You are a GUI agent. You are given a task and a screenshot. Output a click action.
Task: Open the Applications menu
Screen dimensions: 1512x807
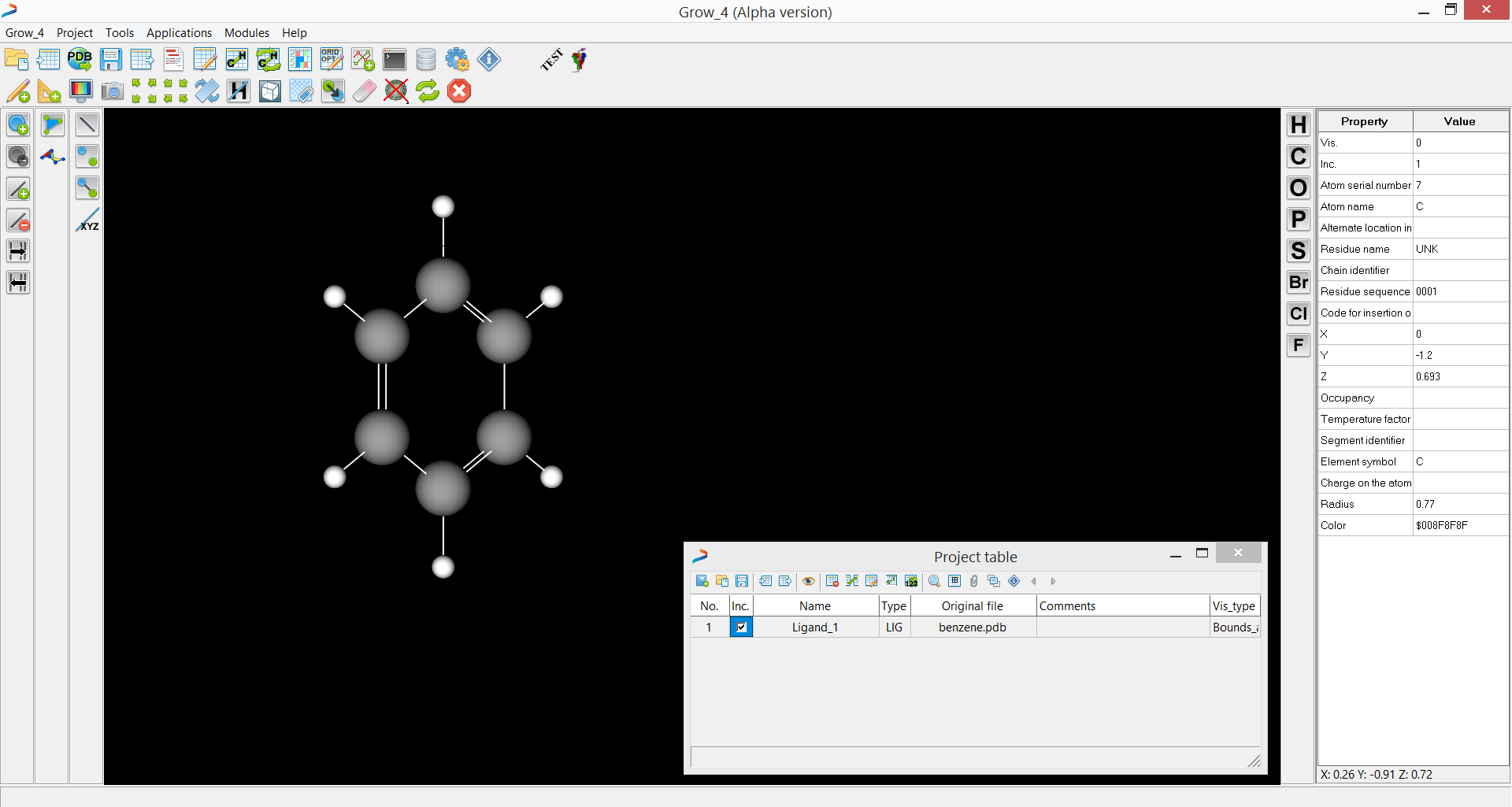point(179,33)
